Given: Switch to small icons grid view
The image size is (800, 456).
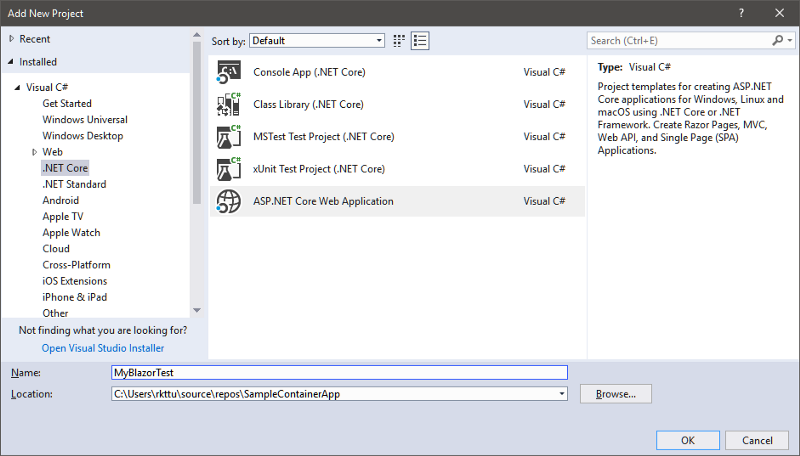Looking at the screenshot, I should [x=399, y=41].
